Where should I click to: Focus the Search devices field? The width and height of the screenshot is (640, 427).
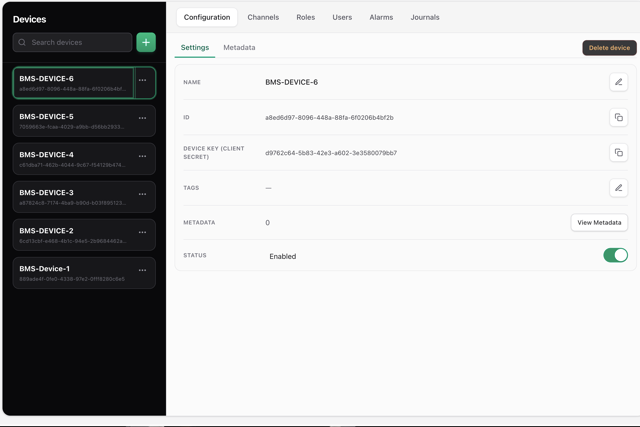pos(72,42)
